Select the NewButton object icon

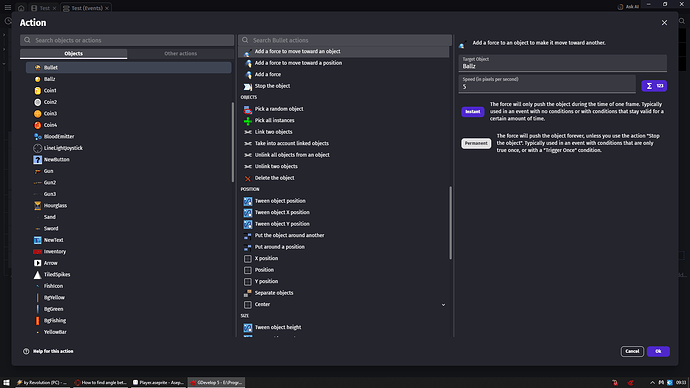(37, 160)
